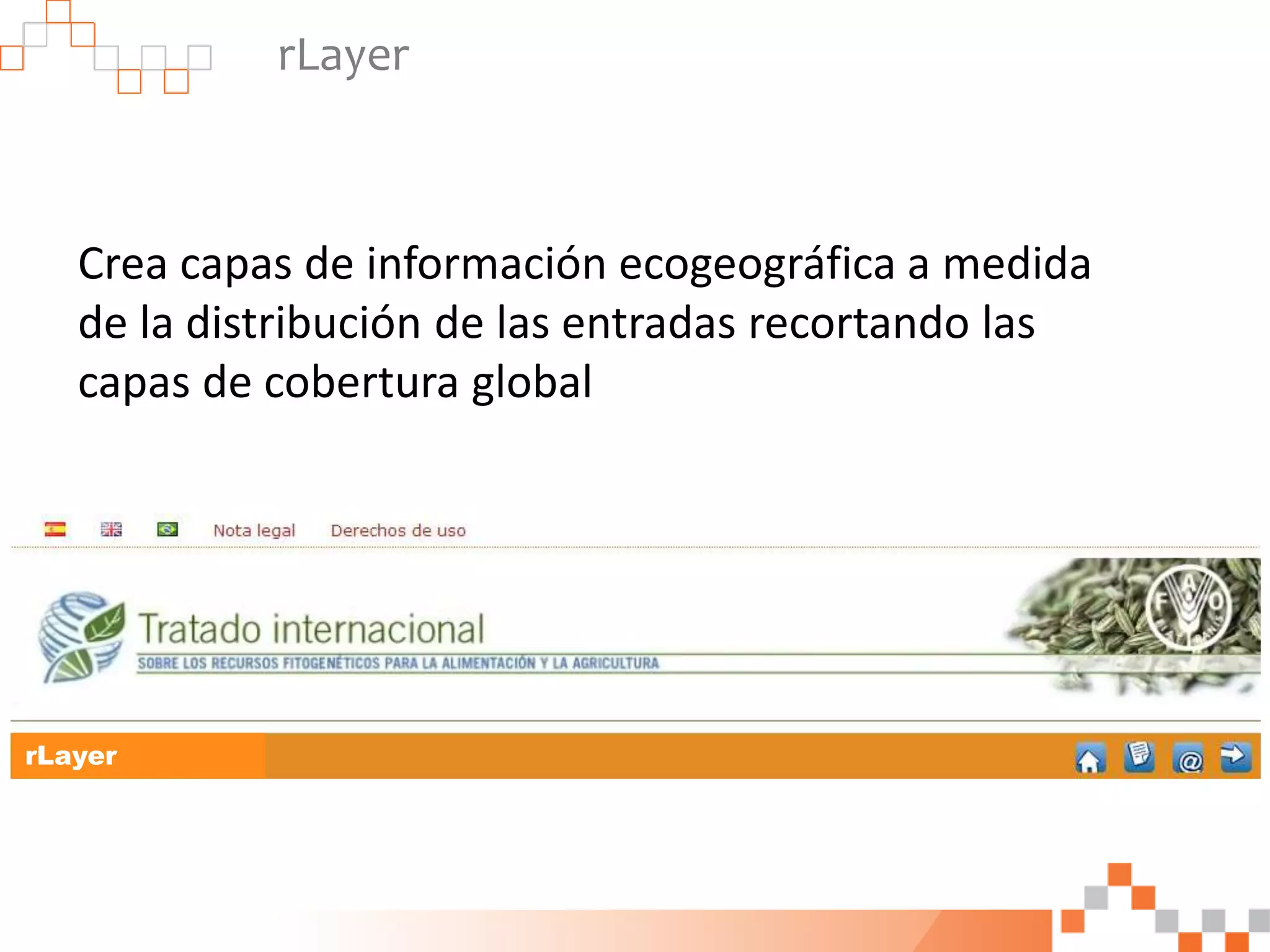Go home with the house icon
The height and width of the screenshot is (952, 1270).
click(x=1090, y=758)
